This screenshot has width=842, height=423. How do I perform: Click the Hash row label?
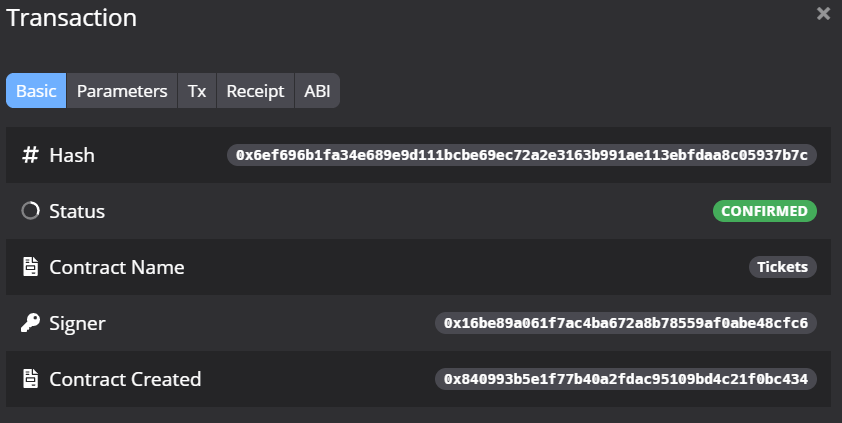(x=72, y=155)
